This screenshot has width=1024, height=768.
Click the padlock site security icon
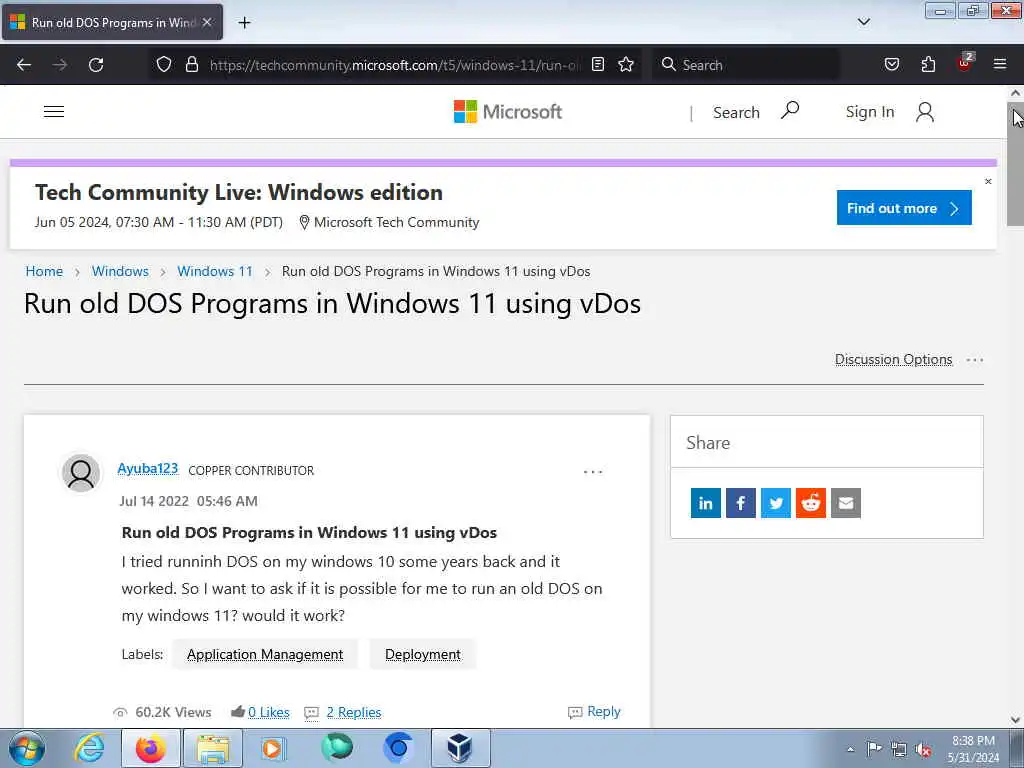(191, 64)
